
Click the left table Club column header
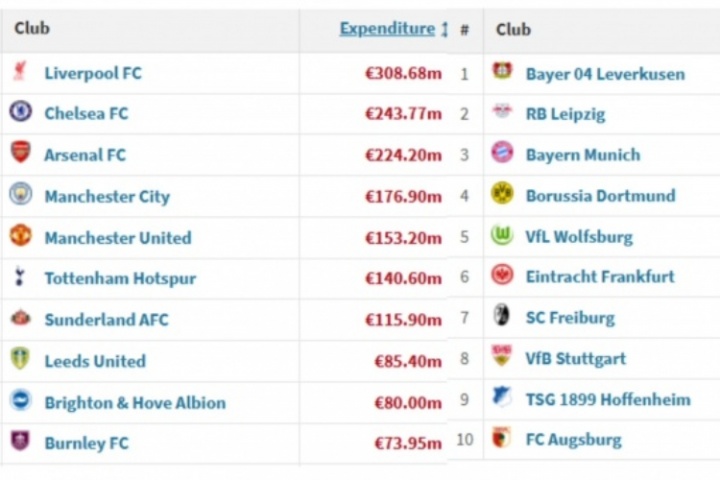32,29
